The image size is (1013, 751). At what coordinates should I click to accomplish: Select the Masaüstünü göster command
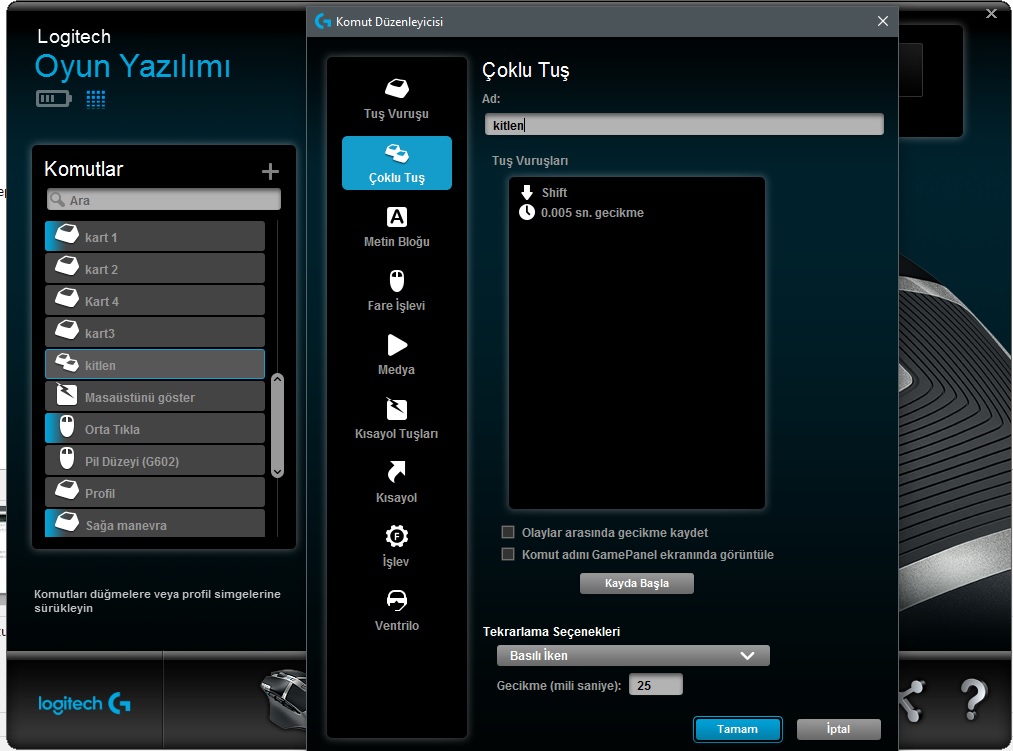click(x=155, y=397)
